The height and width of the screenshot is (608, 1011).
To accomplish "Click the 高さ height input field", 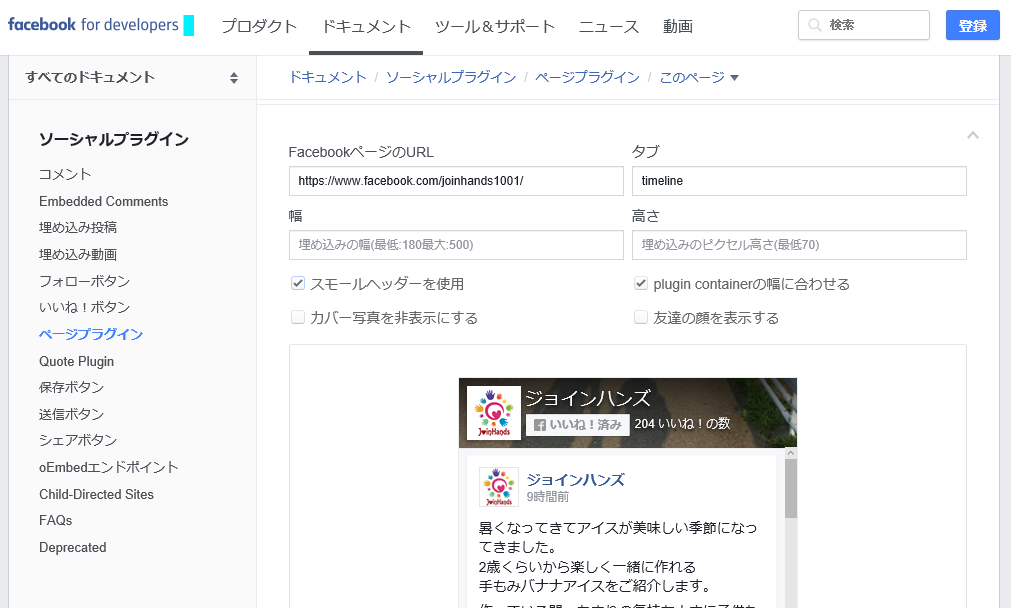I will [x=800, y=245].
